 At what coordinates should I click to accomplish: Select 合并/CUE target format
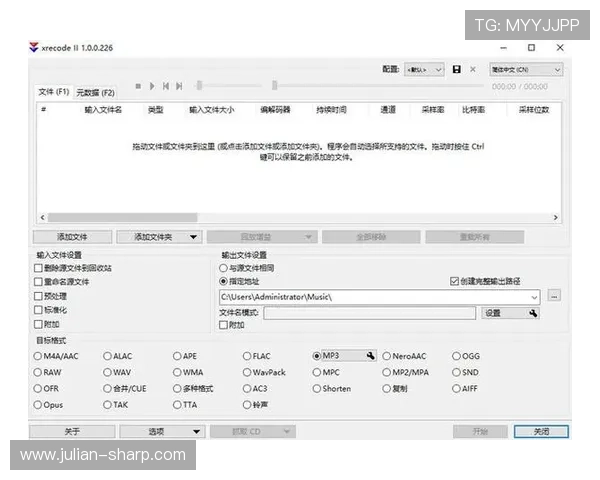click(x=107, y=389)
